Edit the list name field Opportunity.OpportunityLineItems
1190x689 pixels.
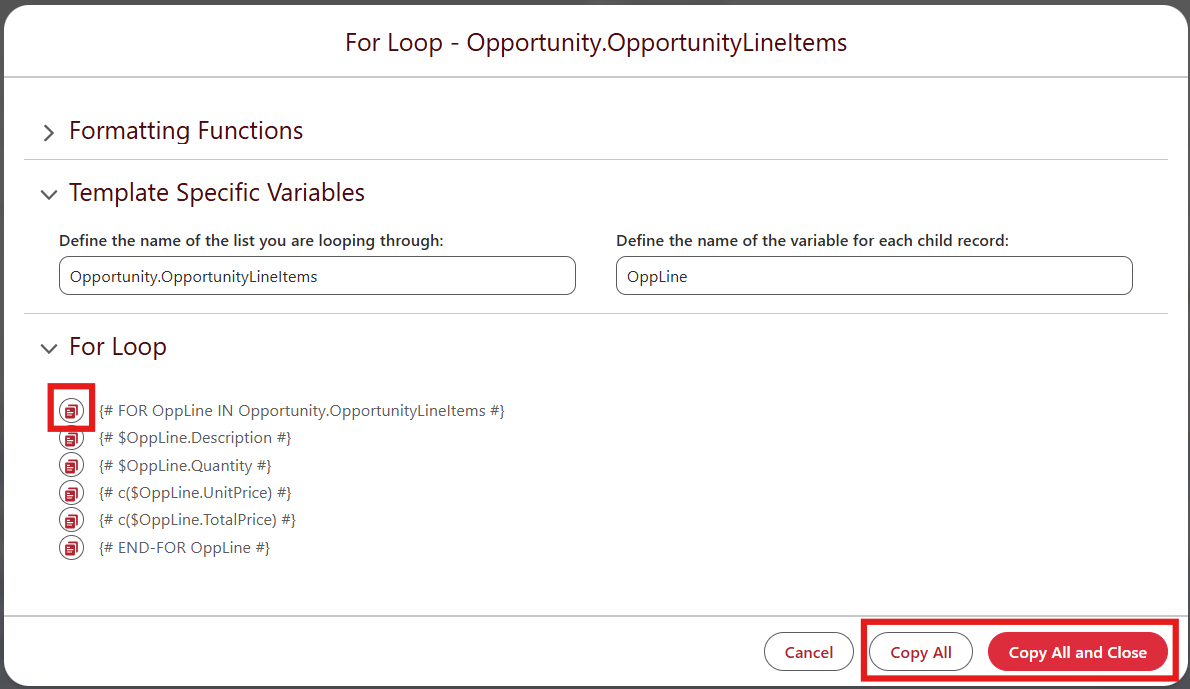pos(317,275)
